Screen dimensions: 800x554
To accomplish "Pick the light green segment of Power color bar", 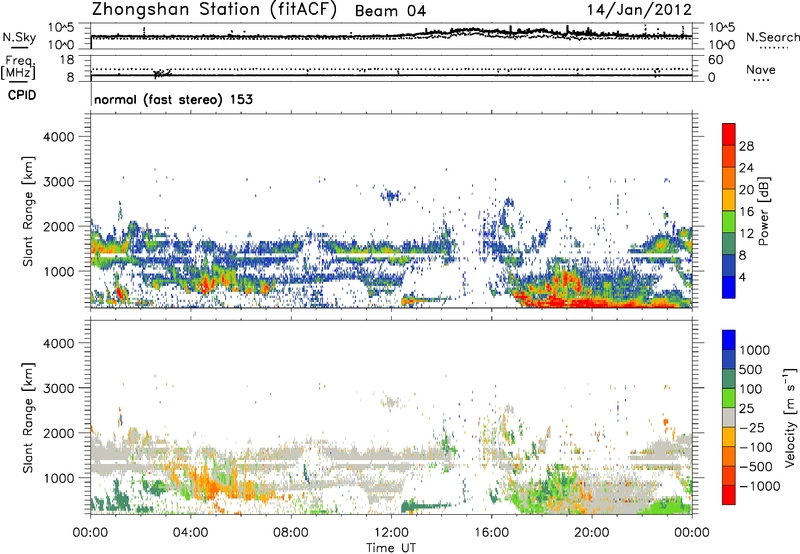I will tap(729, 222).
